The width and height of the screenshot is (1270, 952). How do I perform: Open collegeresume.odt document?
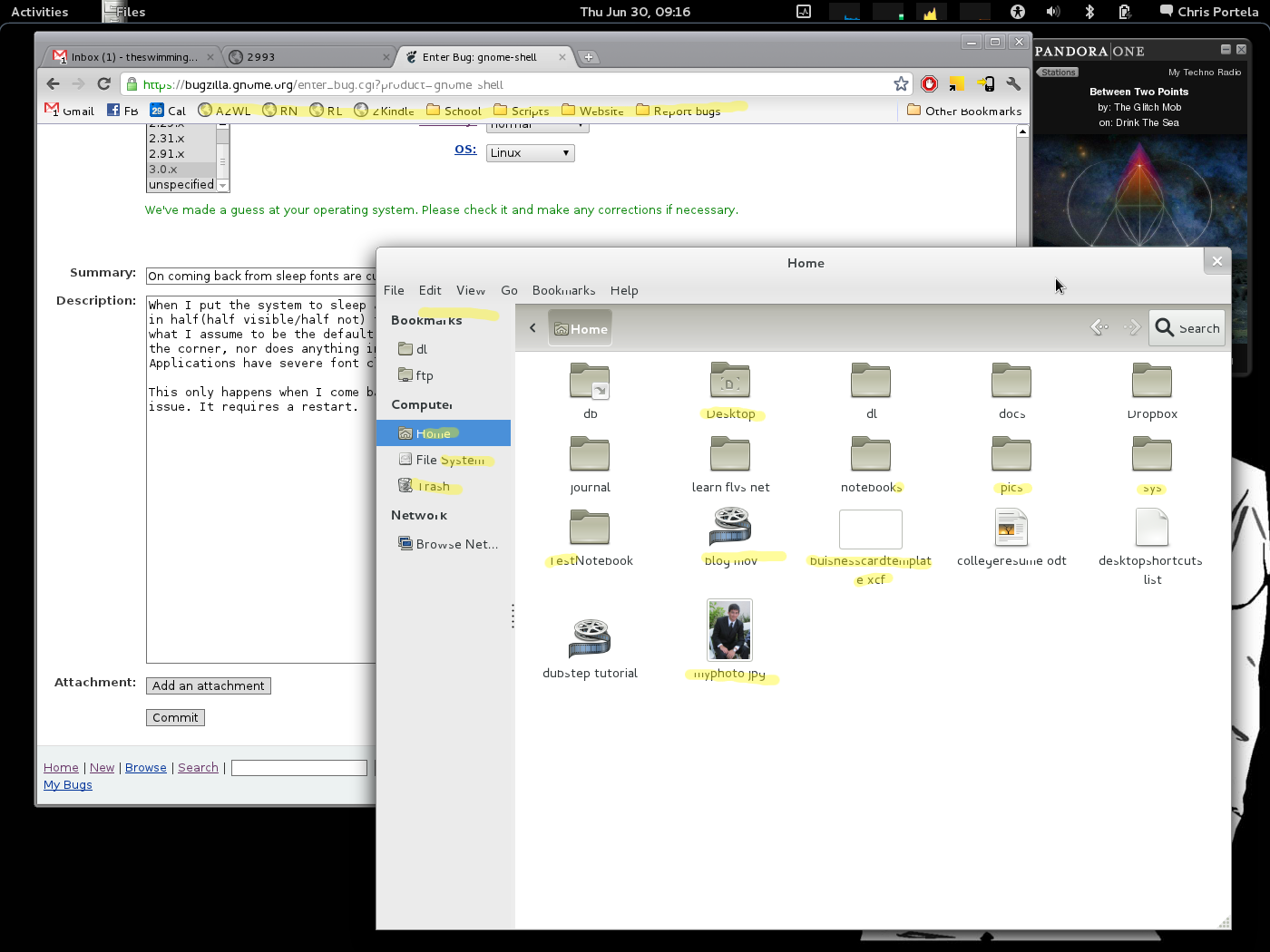click(1011, 528)
